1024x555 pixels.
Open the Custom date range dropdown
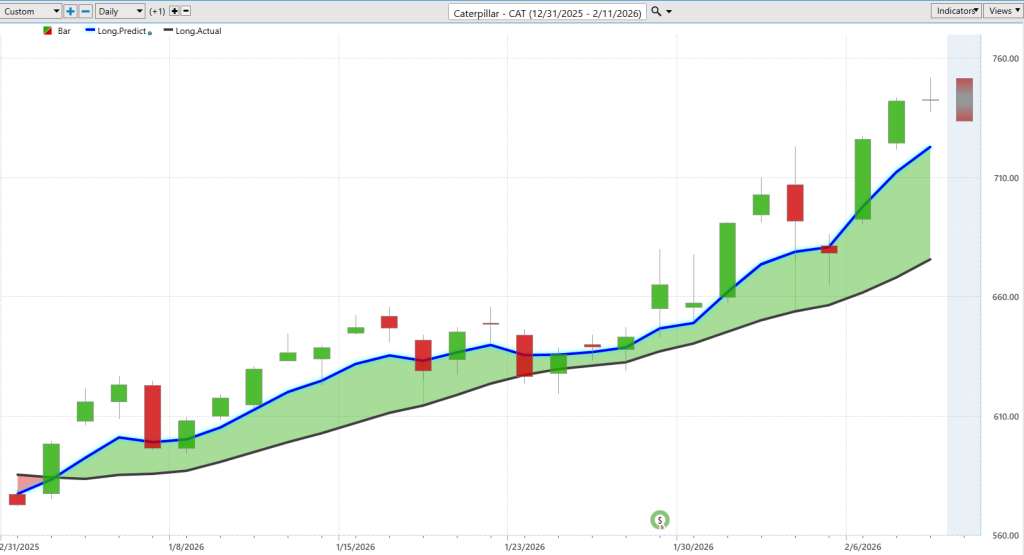[31, 11]
